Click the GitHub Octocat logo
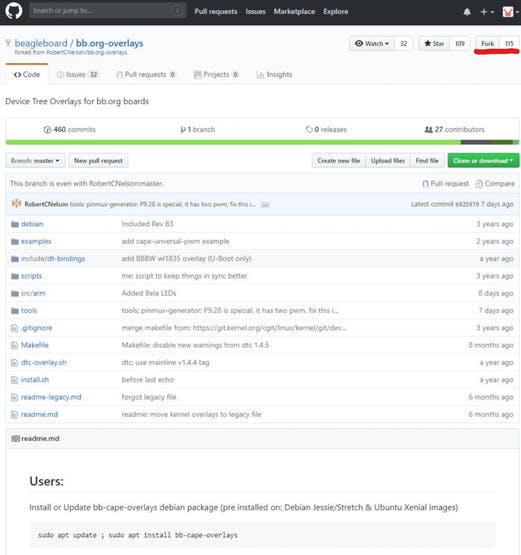The width and height of the screenshot is (521, 555). [14, 11]
